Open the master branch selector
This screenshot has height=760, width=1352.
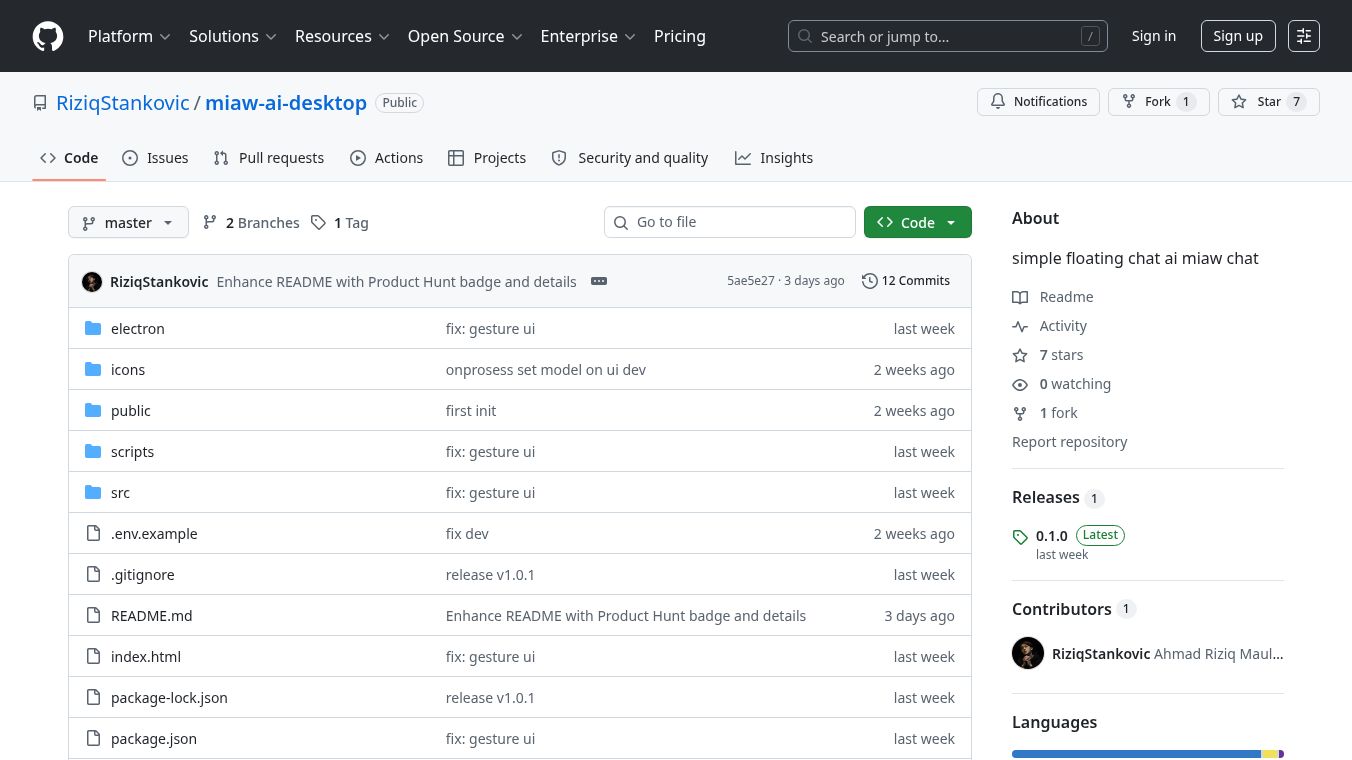click(x=128, y=222)
